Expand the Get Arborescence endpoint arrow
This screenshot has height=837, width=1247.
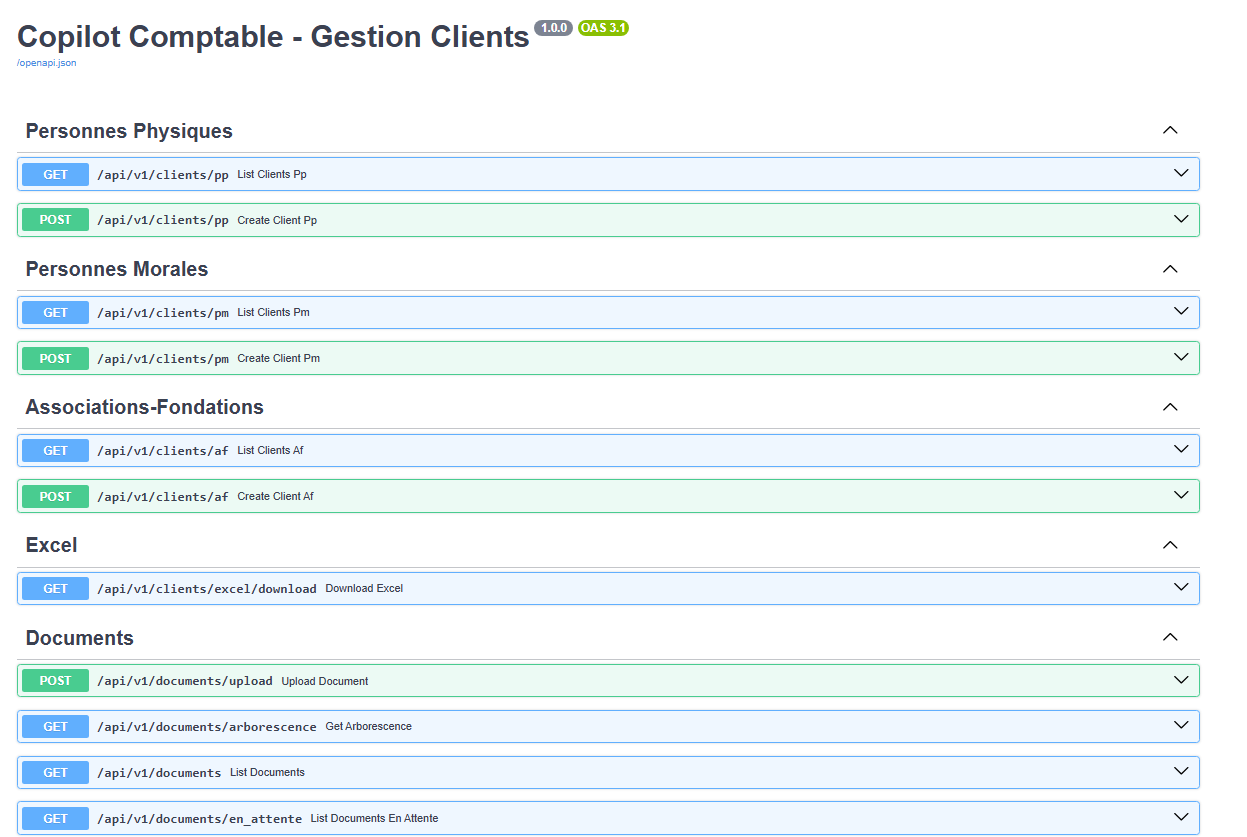(x=1181, y=726)
